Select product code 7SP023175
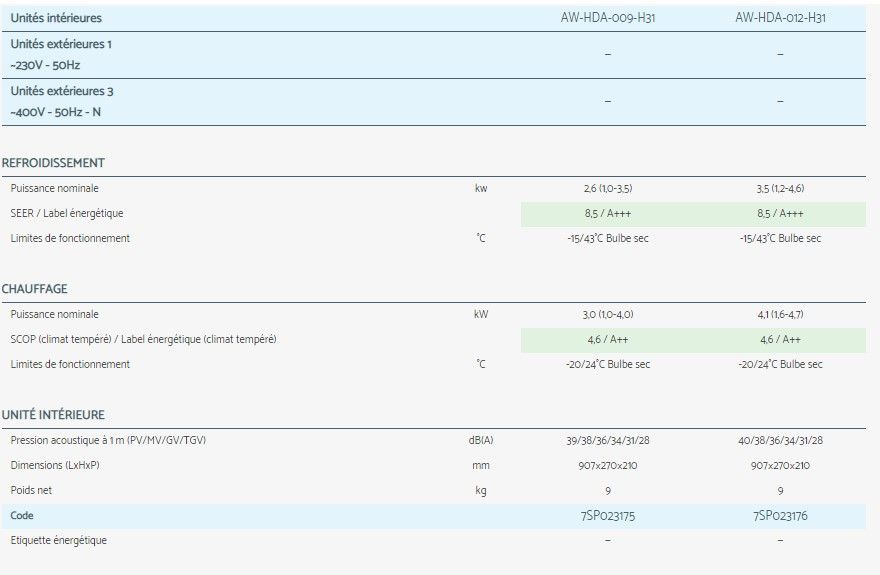The image size is (880, 575). tap(607, 516)
